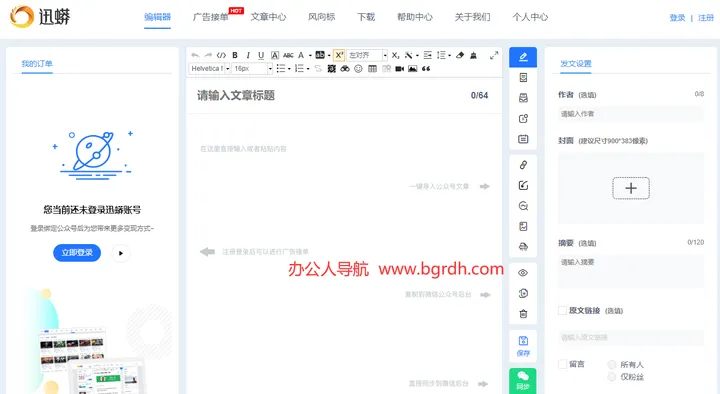Click the 作者 author input field
The height and width of the screenshot is (394, 720).
pos(631,114)
